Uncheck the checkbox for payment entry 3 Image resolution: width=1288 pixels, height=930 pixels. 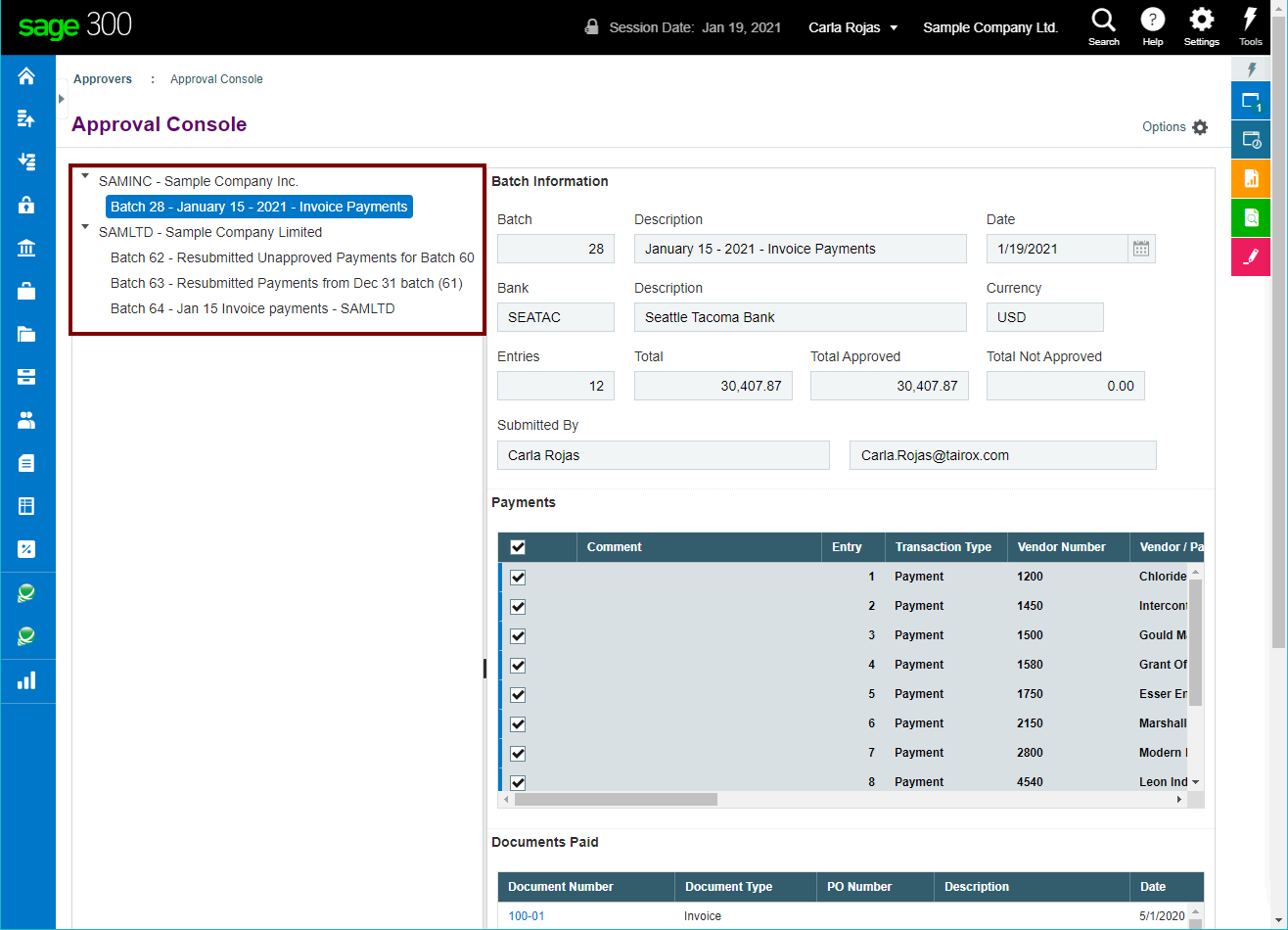click(x=518, y=635)
